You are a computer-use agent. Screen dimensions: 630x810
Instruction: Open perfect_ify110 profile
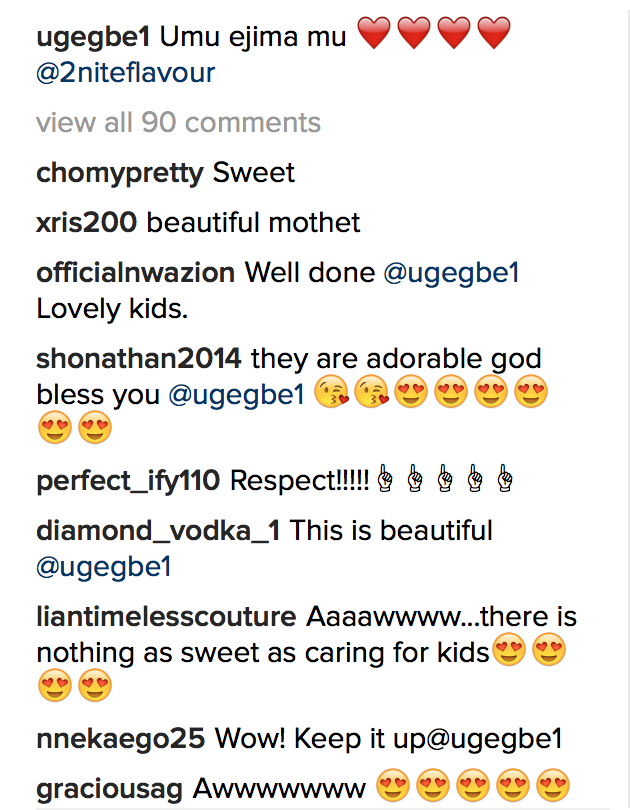tap(128, 481)
